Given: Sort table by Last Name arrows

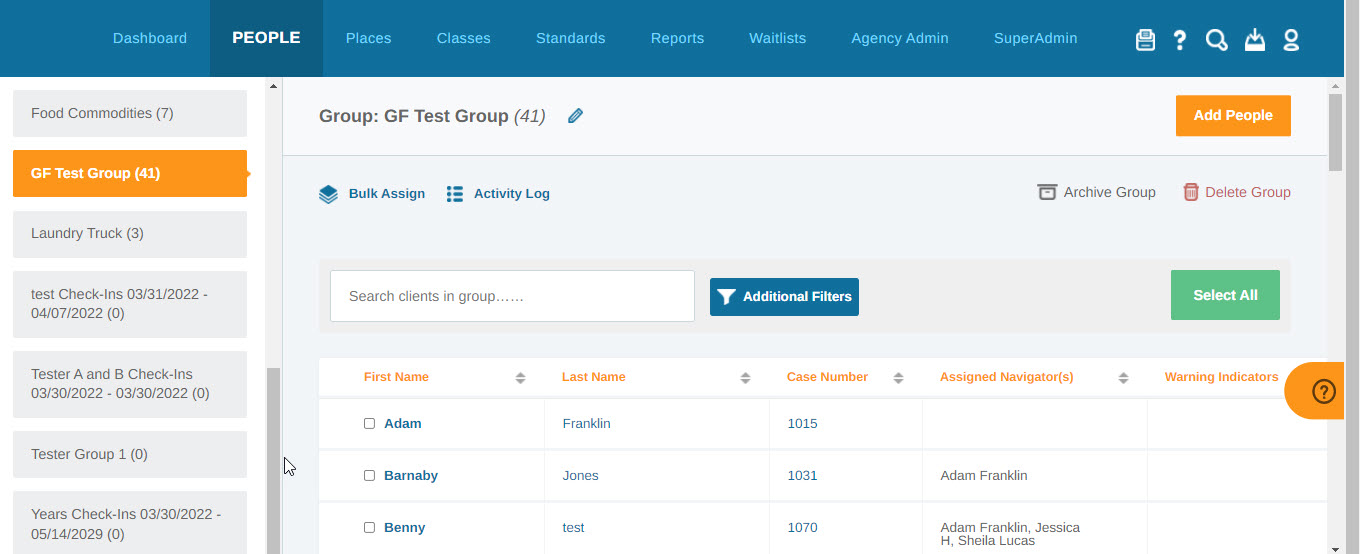Looking at the screenshot, I should point(745,378).
